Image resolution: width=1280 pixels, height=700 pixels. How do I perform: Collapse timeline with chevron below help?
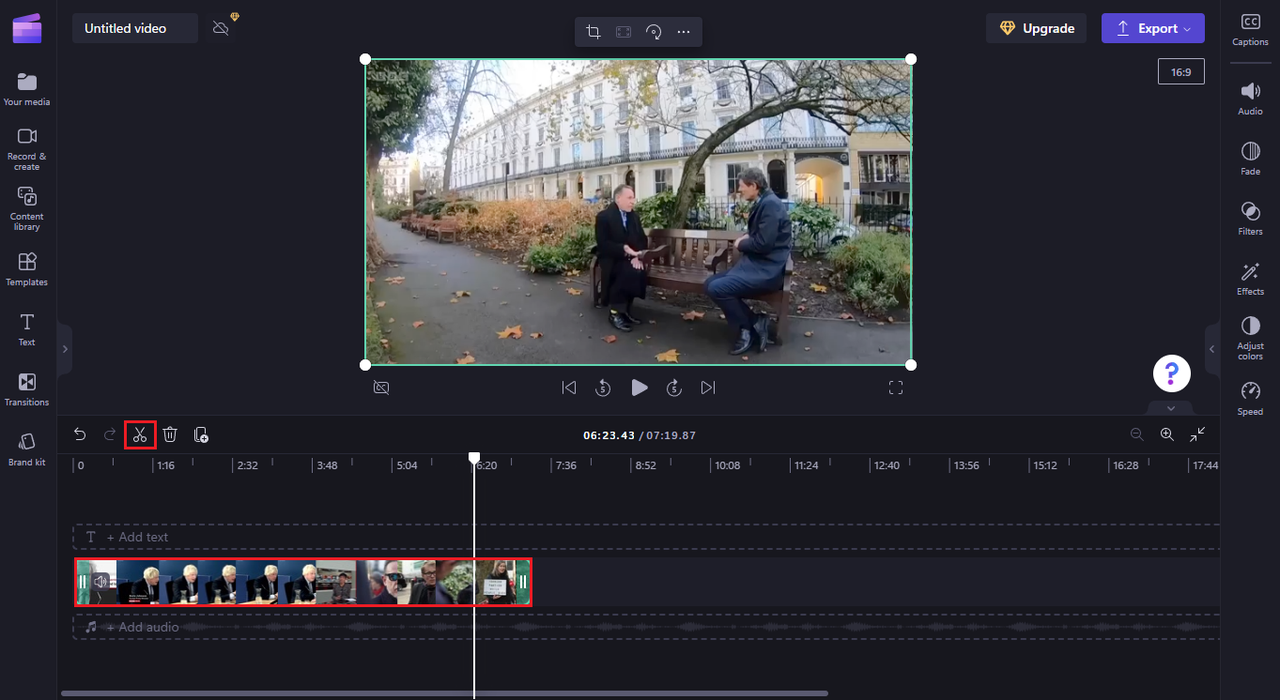pyautogui.click(x=1170, y=407)
